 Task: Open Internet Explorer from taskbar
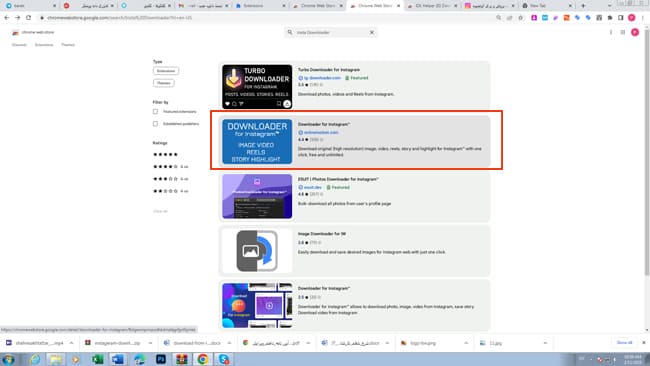(35, 359)
